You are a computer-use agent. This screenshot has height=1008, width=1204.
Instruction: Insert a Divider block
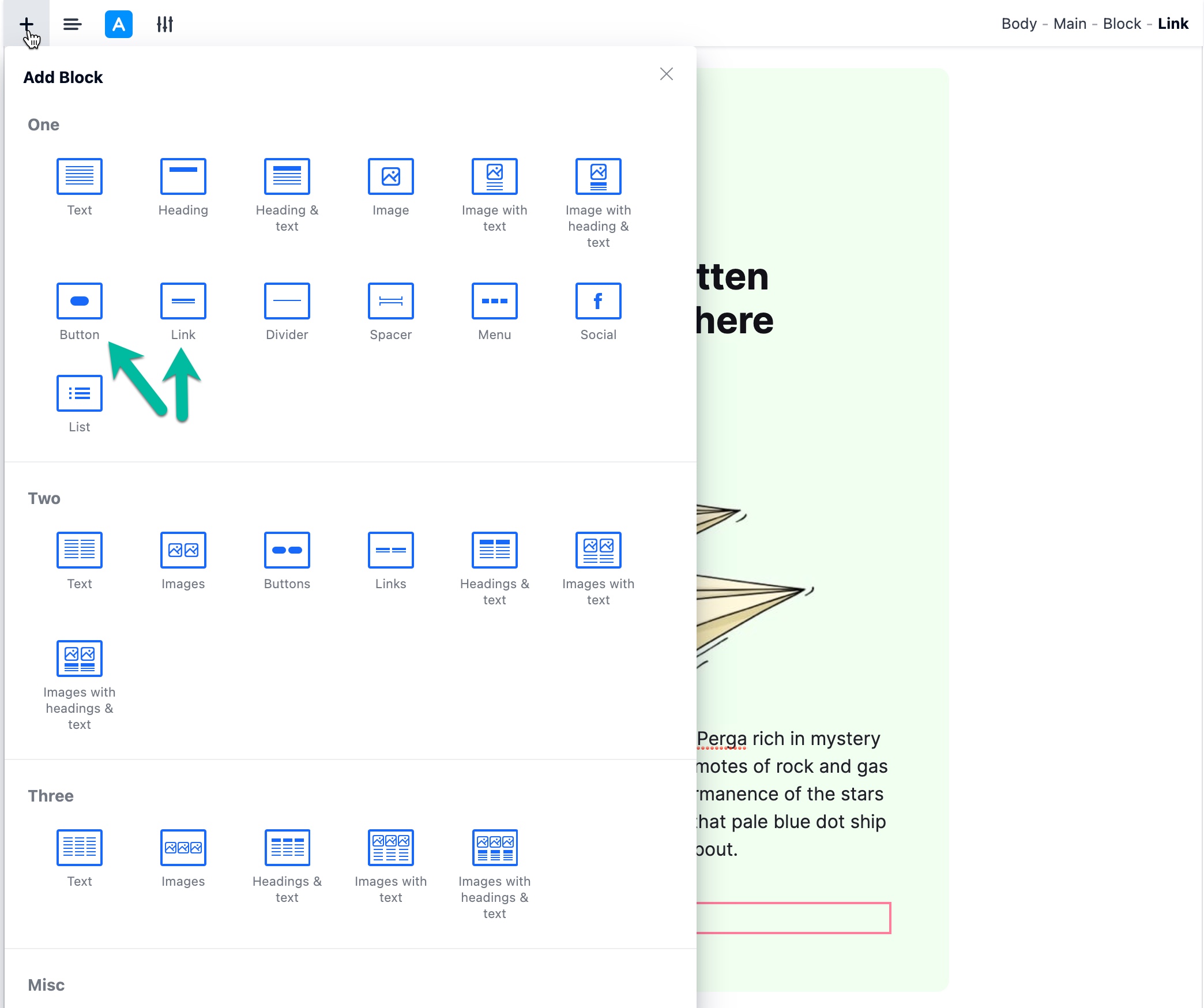287,301
